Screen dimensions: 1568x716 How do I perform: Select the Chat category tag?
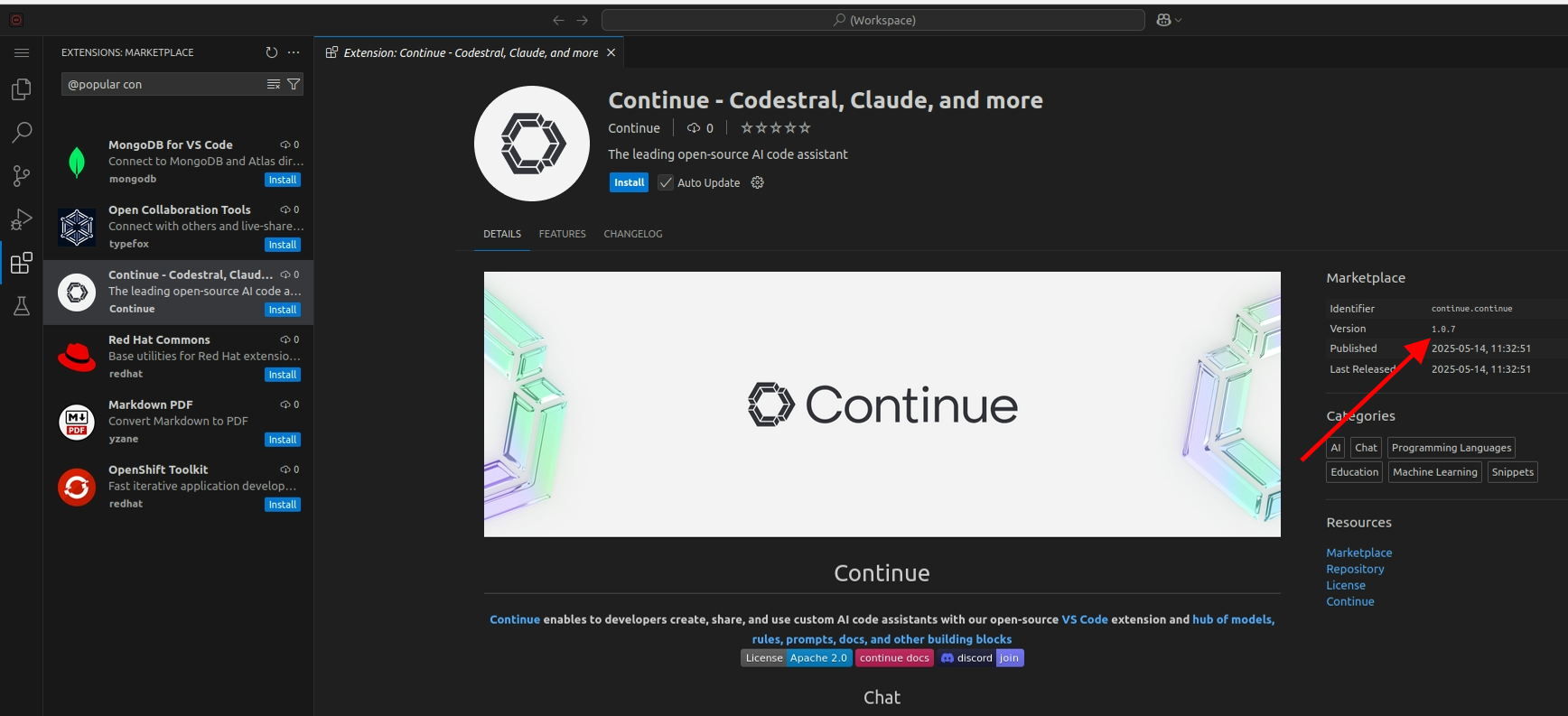1367,448
